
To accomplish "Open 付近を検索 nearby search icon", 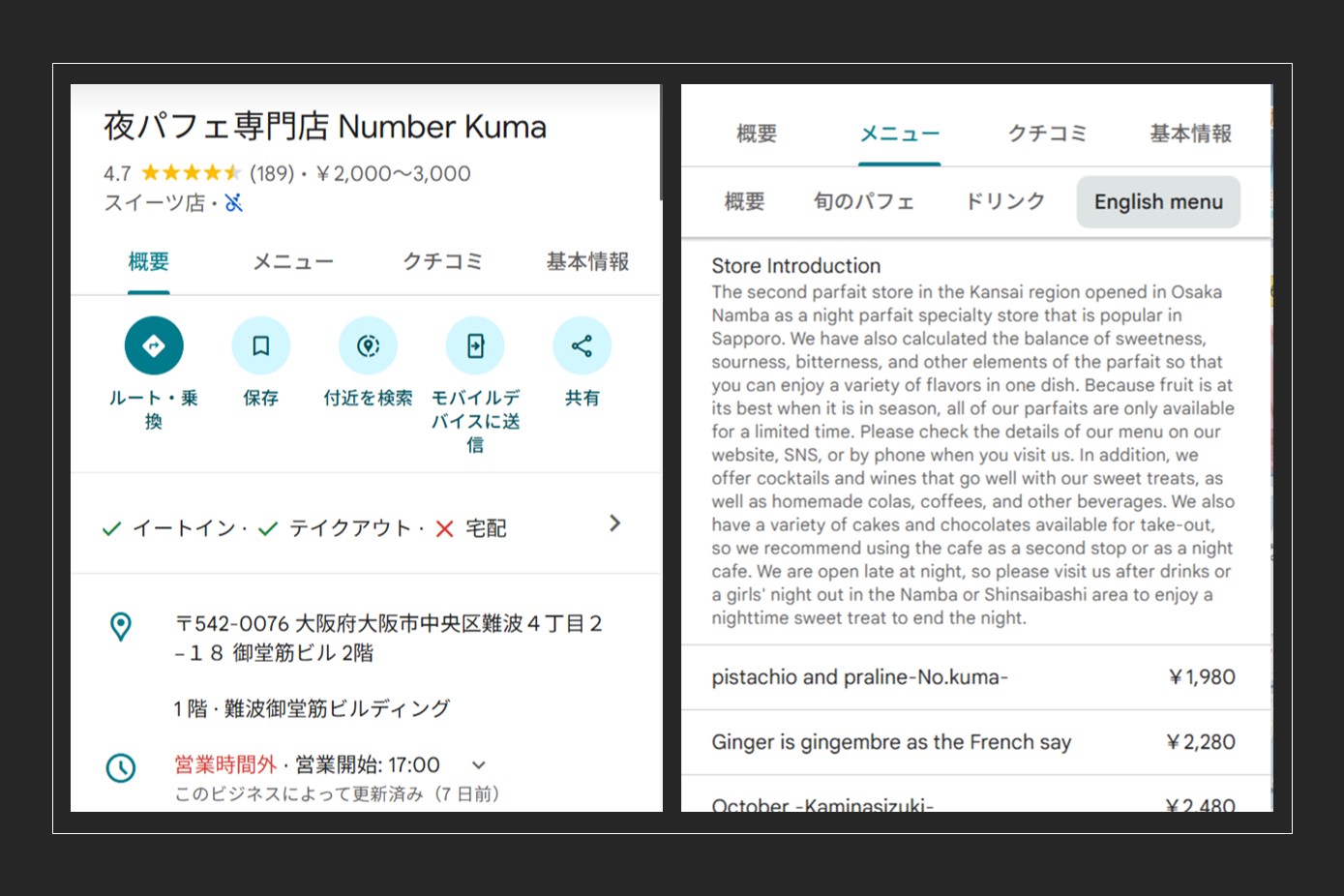I will tap(368, 345).
